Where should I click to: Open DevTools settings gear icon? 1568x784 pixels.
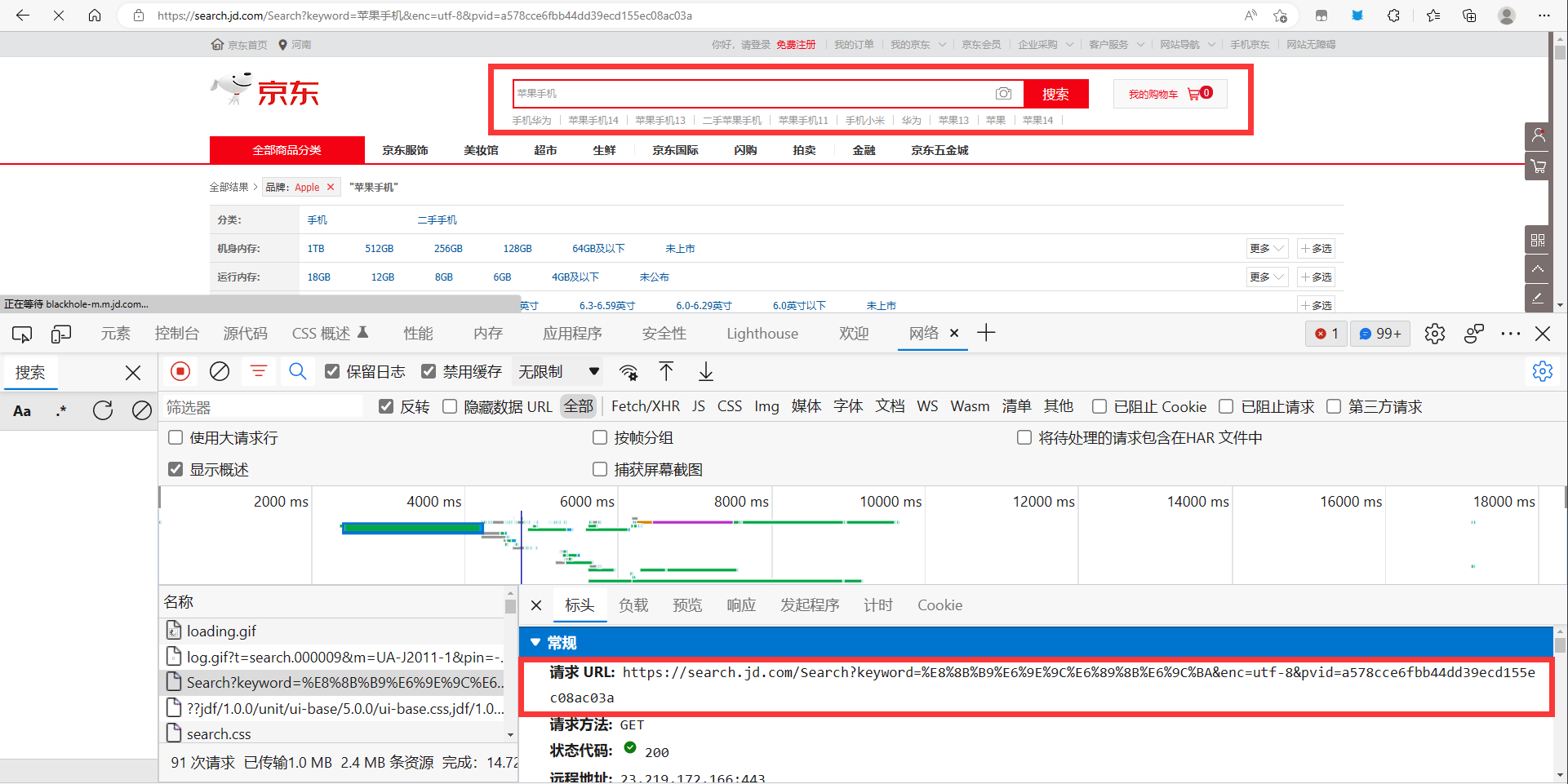[x=1435, y=334]
